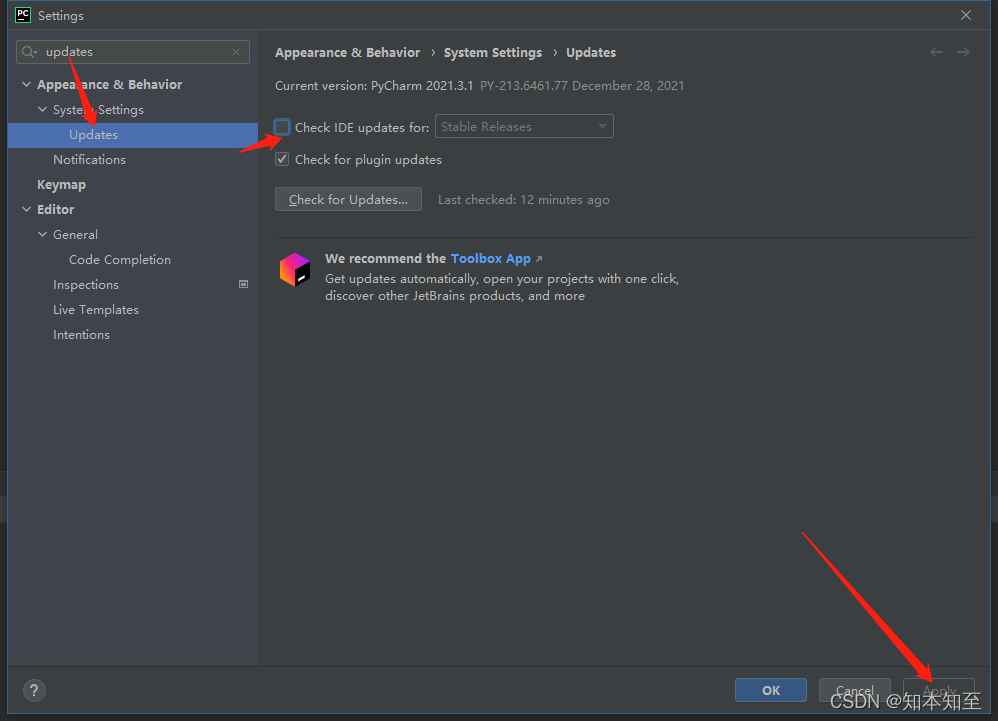Confirm settings with OK button

771,690
